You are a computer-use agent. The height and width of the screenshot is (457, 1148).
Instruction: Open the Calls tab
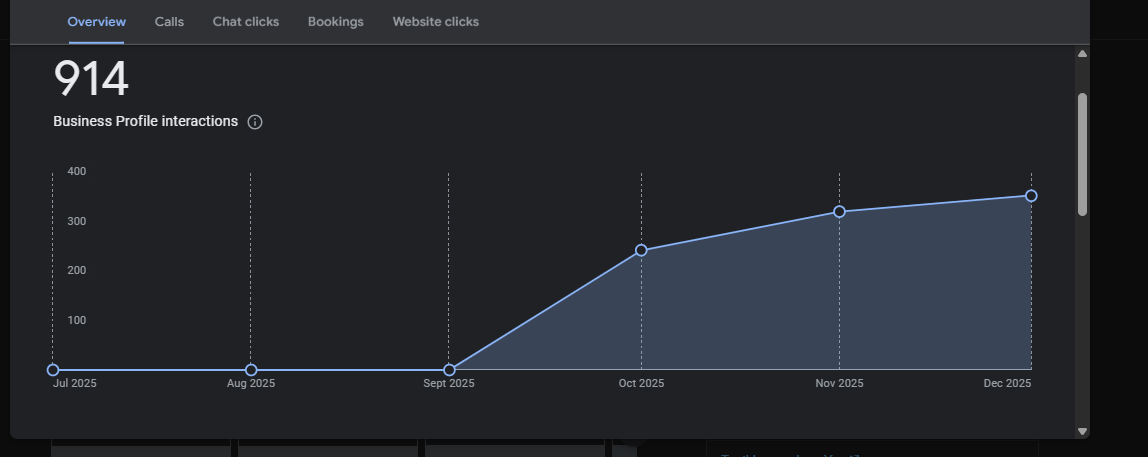169,21
